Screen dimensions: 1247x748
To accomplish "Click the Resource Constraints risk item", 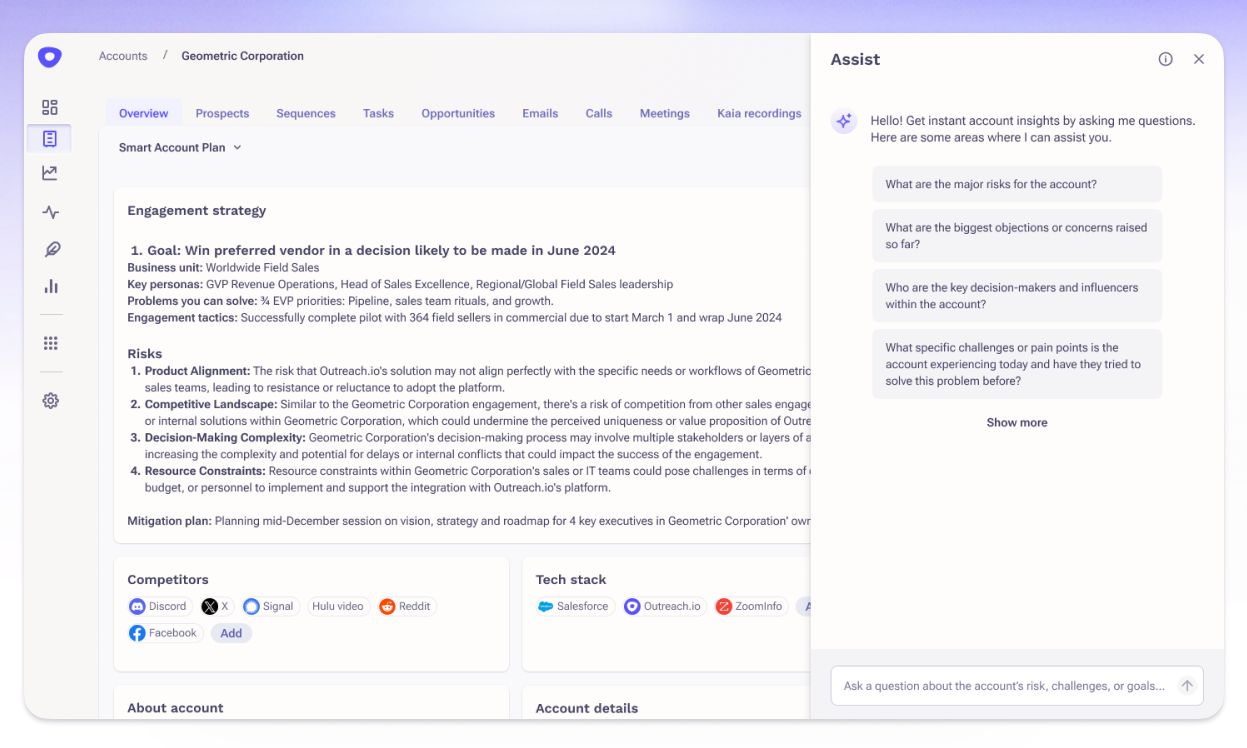I will [470, 479].
